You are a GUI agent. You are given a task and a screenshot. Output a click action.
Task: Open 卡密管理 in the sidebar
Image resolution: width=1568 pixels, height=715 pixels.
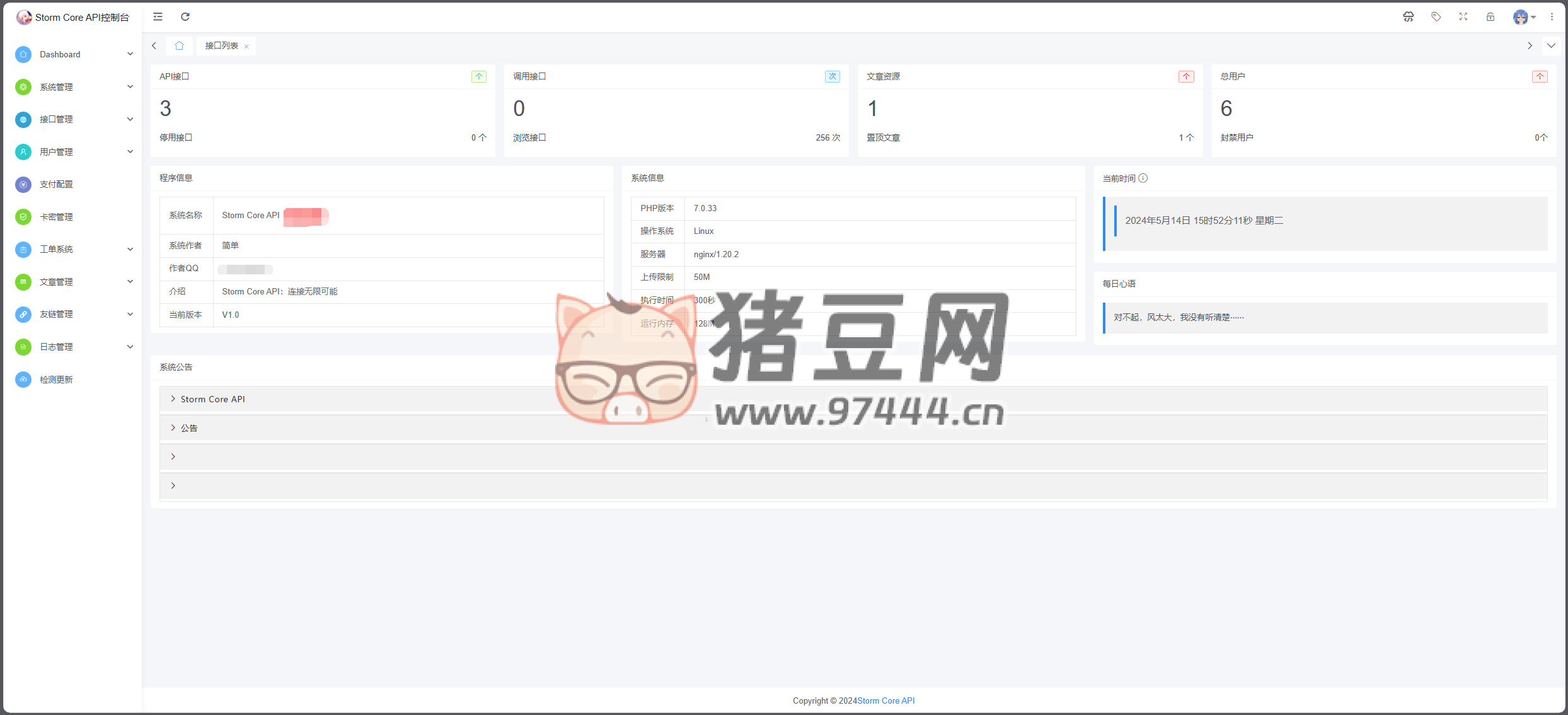[57, 217]
